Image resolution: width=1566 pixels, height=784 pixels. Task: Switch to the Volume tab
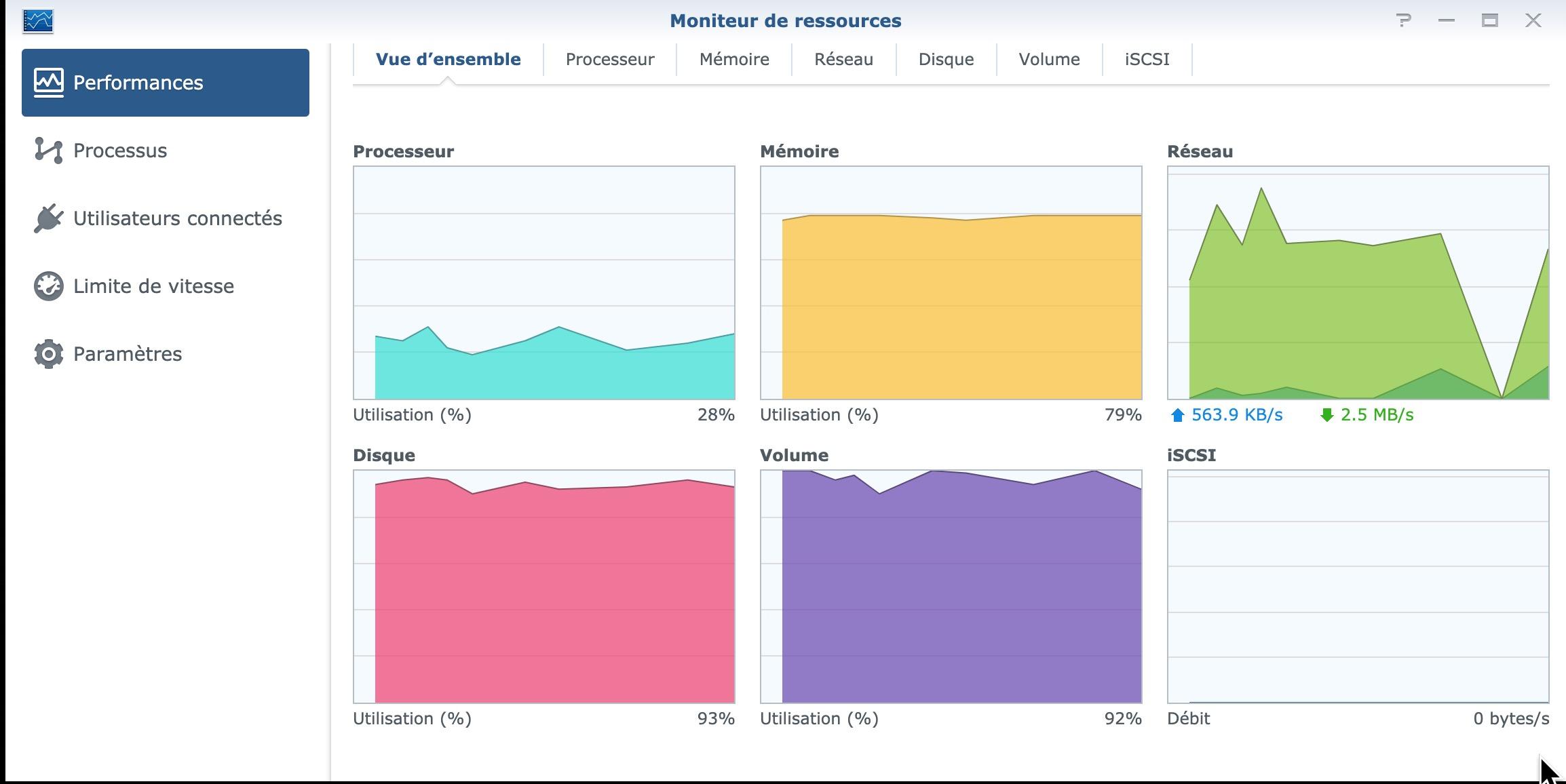[x=1049, y=60]
